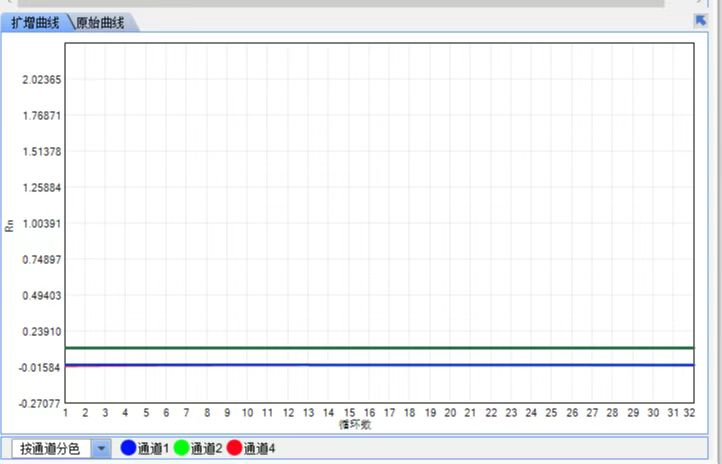Screen dimensions: 722x464
Task: Click the -0.27077 y-axis value
Action: (x=40, y=404)
